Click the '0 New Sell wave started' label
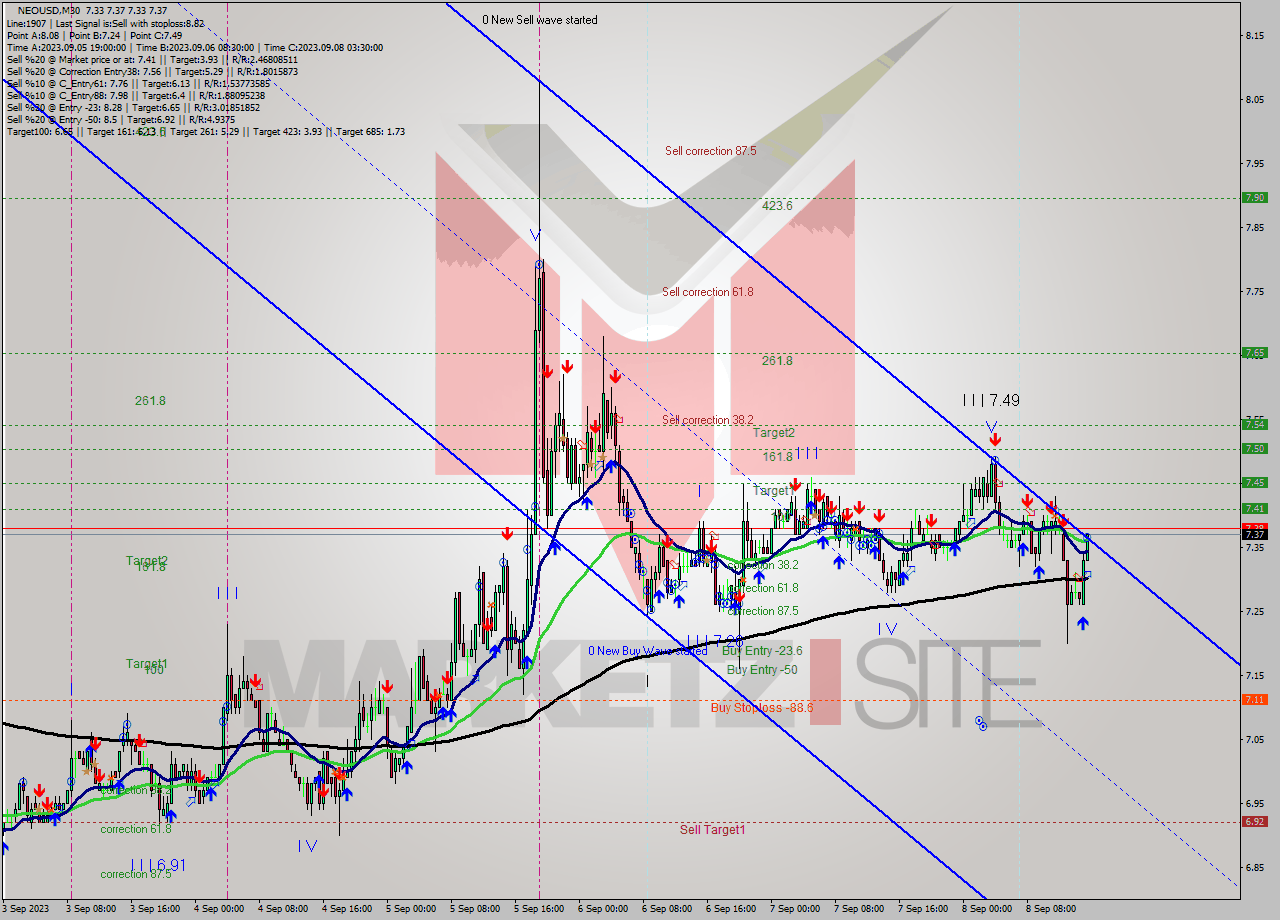The width and height of the screenshot is (1280, 920). click(540, 20)
